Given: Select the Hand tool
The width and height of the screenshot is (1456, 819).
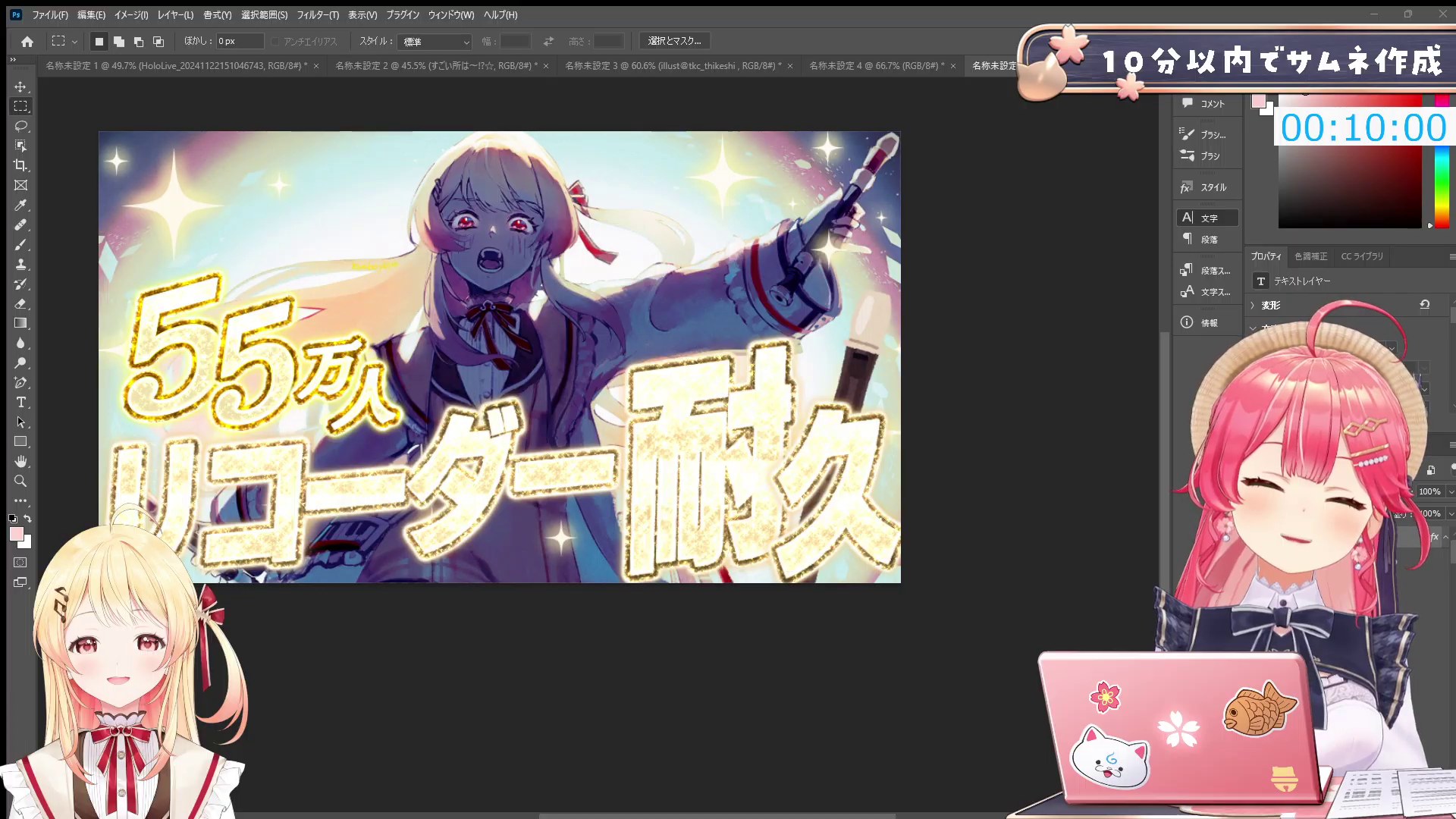Looking at the screenshot, I should (20, 461).
